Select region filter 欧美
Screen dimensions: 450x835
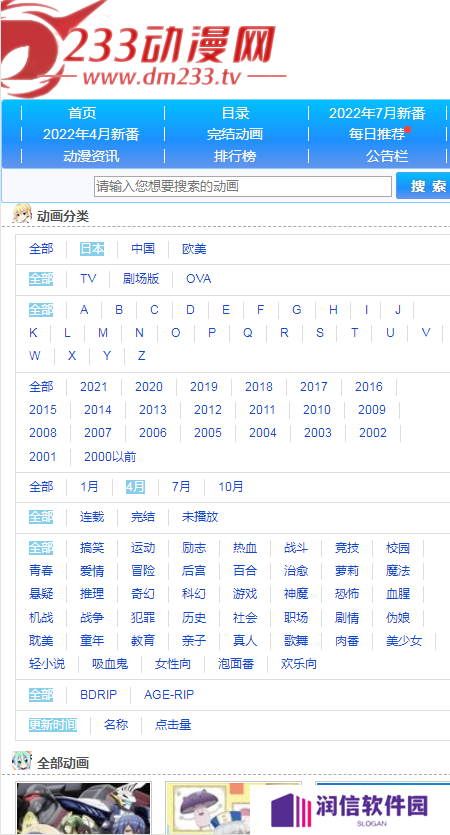tap(194, 249)
